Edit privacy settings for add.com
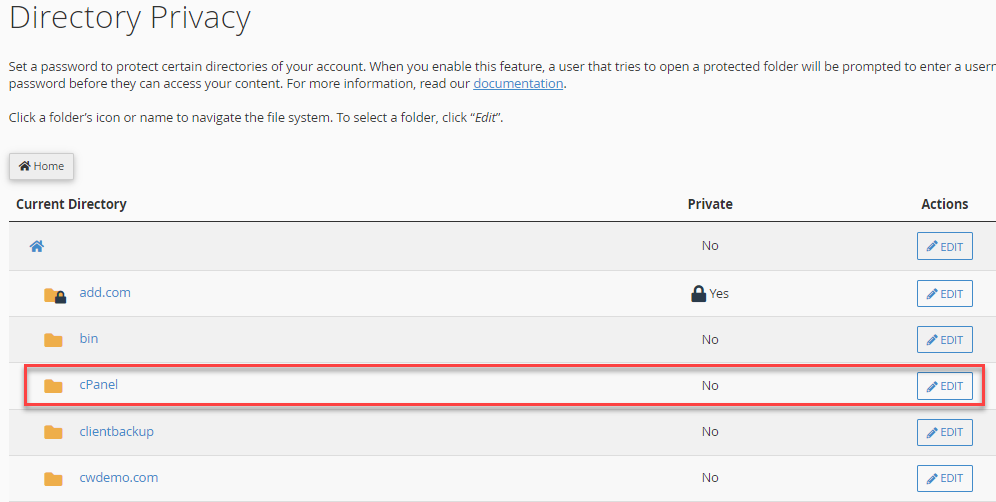Screen dimensions: 996x502 [x=944, y=294]
